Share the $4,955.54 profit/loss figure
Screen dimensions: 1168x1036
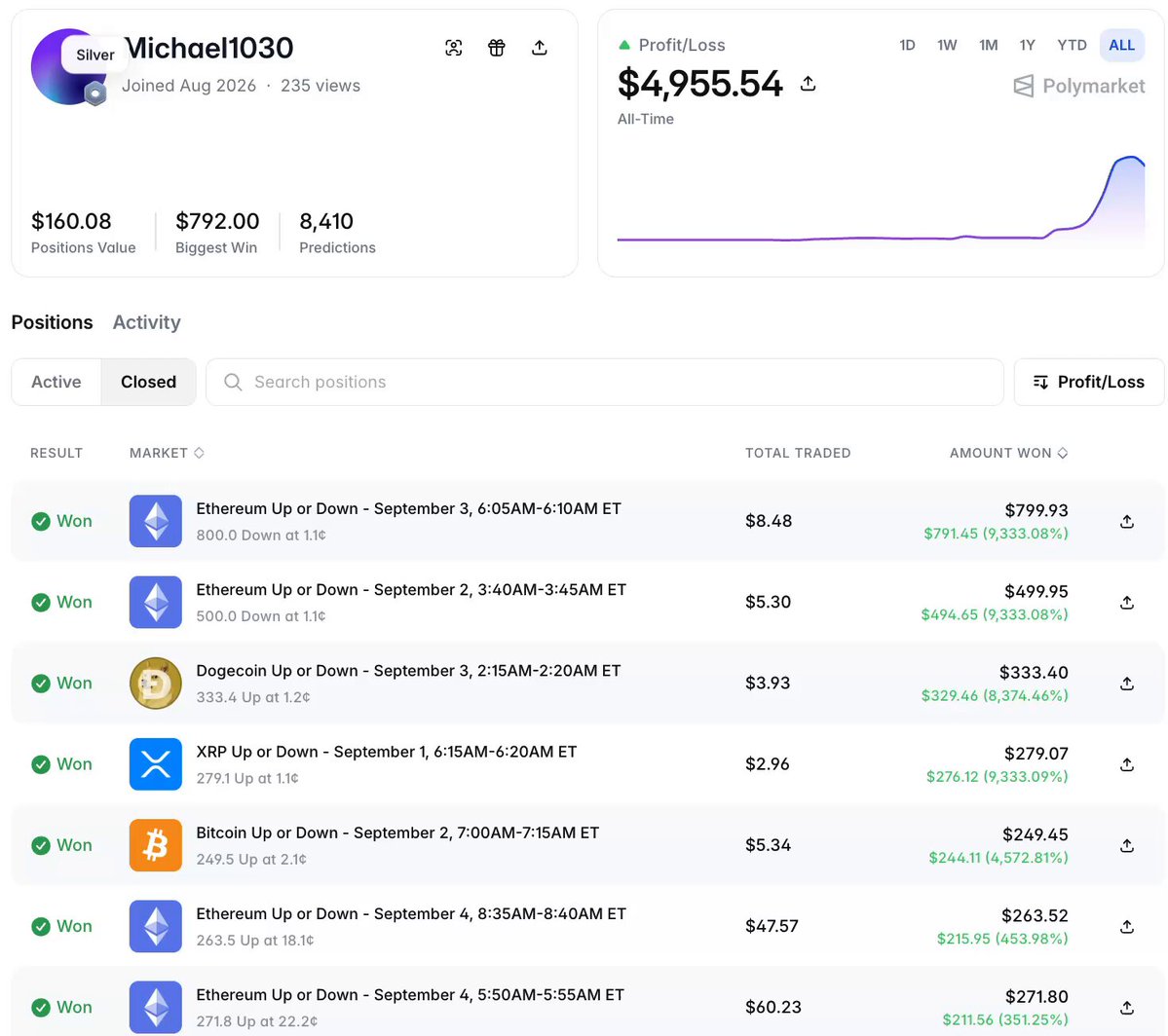coord(809,84)
